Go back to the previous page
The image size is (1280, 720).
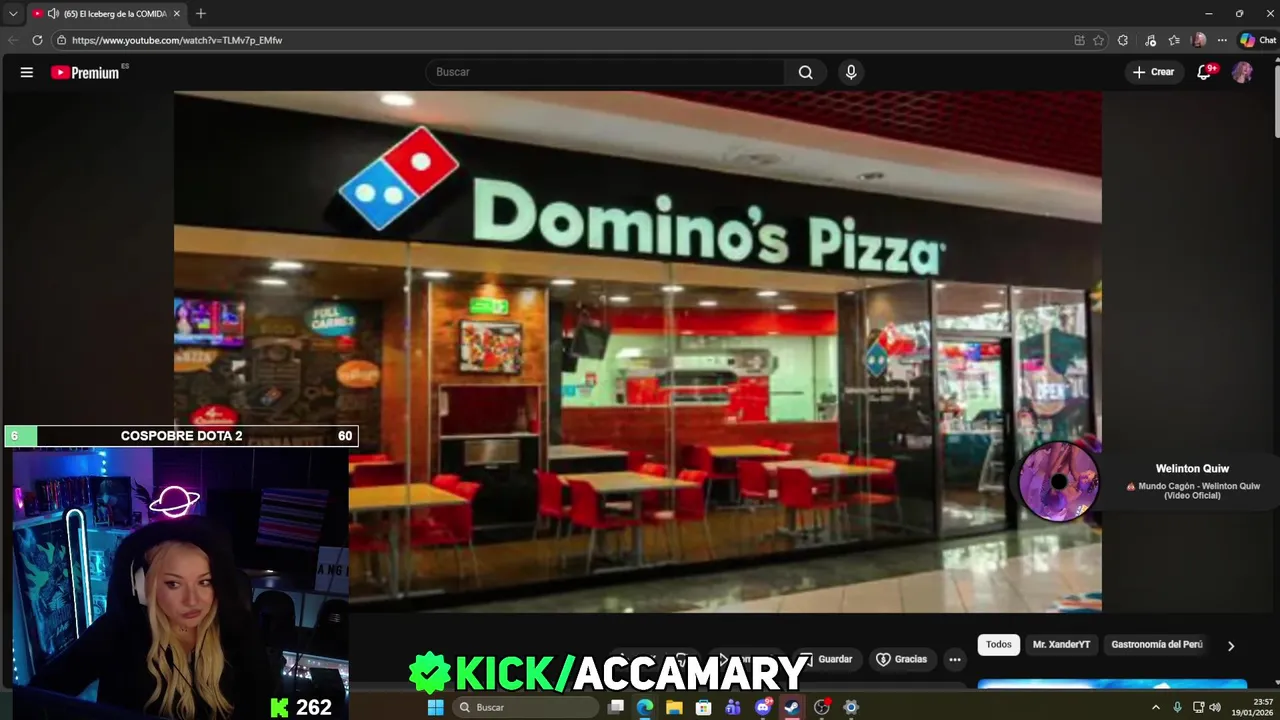point(13,40)
